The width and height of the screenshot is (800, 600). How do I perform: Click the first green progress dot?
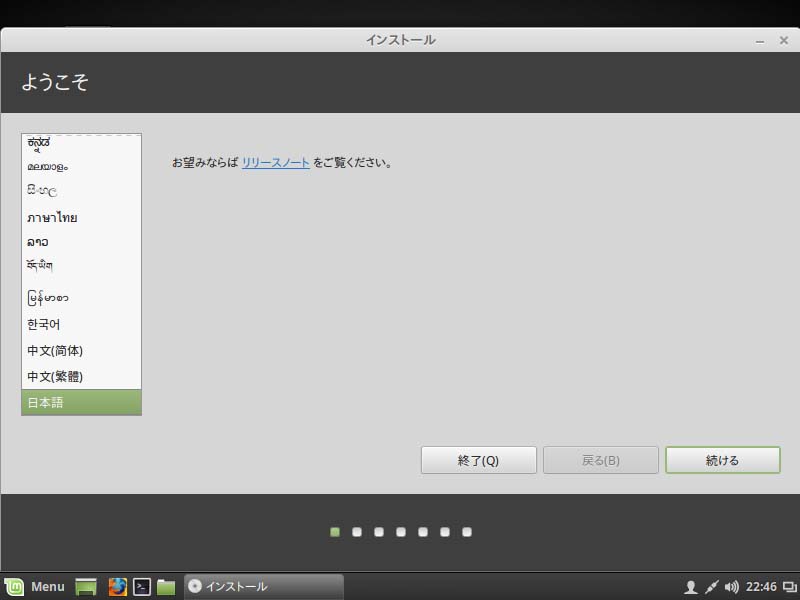point(334,532)
